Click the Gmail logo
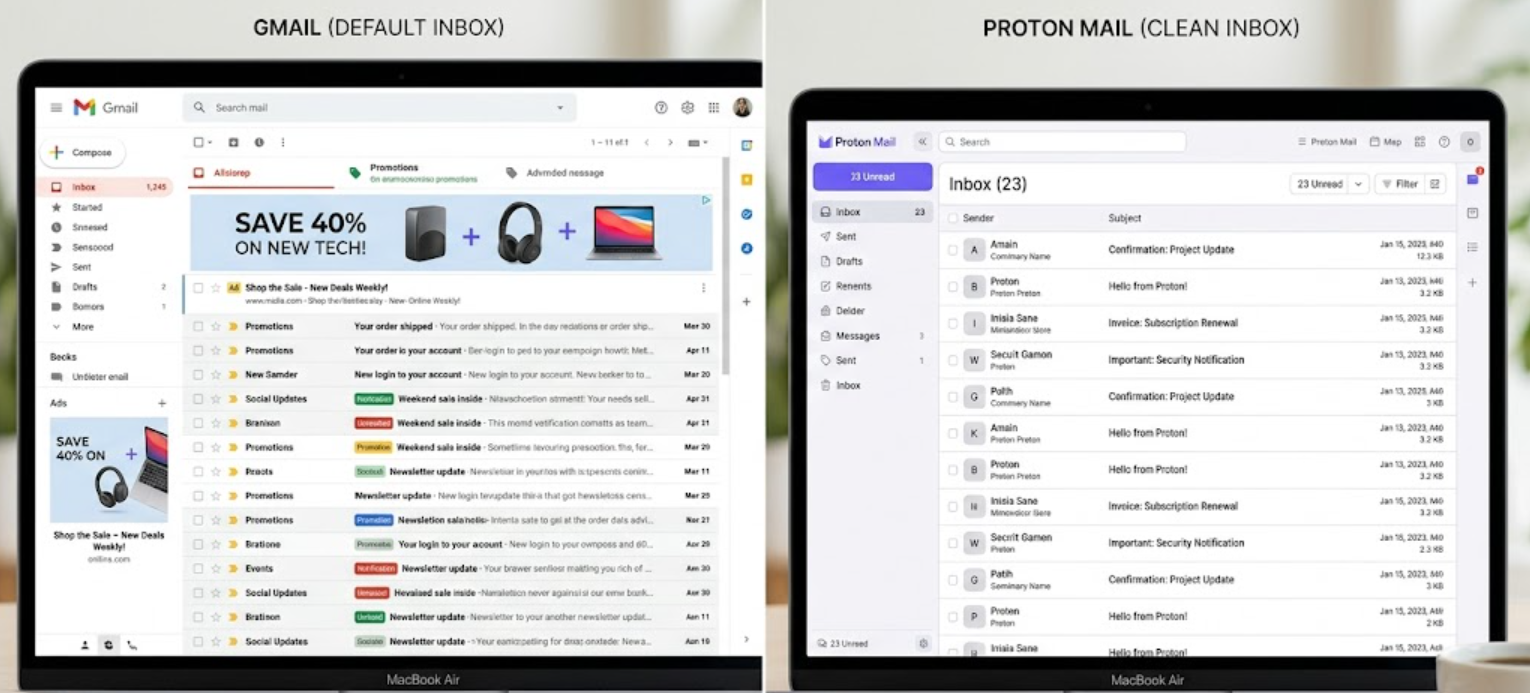The image size is (1530, 693). (106, 107)
